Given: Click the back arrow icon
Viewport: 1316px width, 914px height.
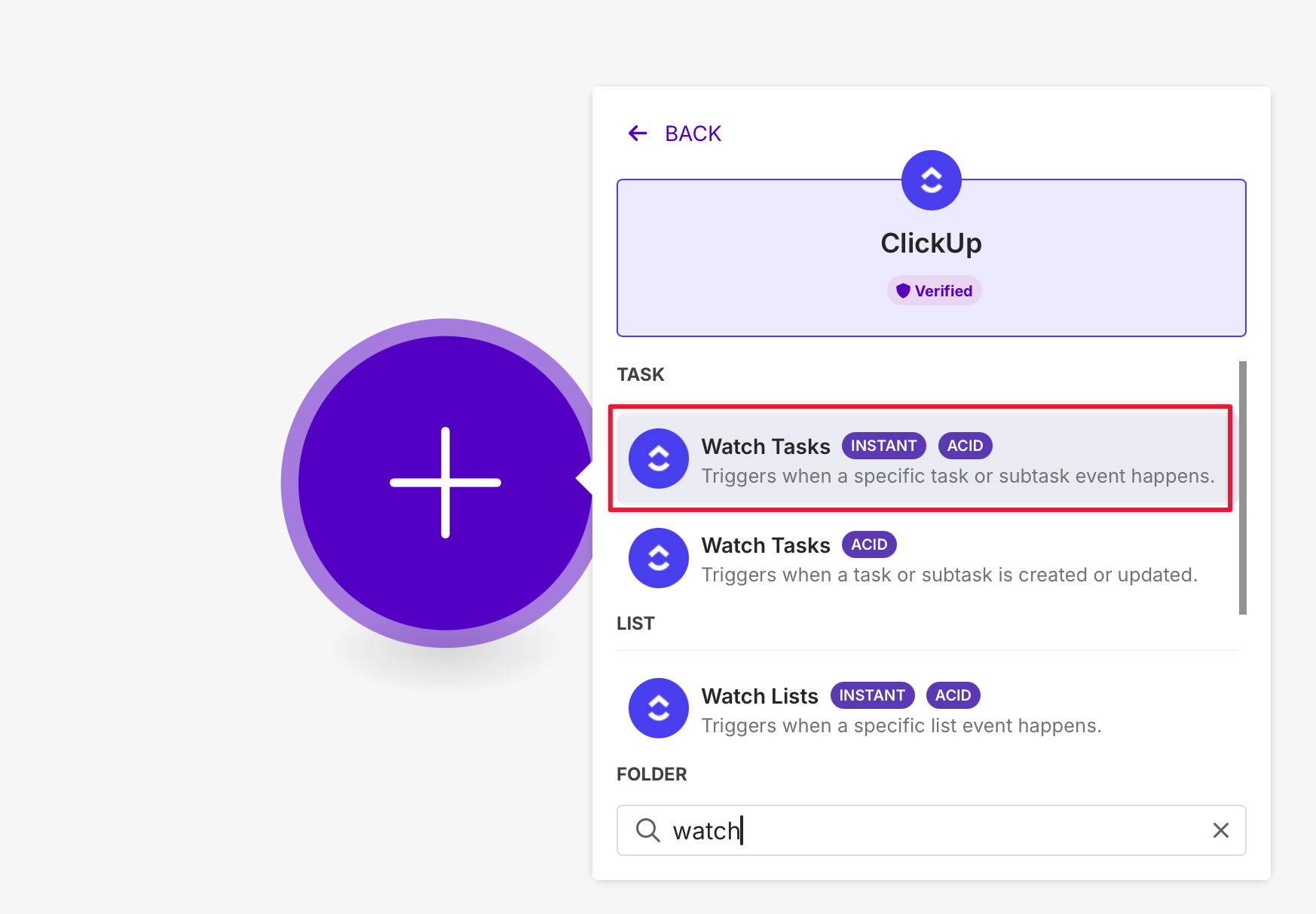Looking at the screenshot, I should 638,133.
